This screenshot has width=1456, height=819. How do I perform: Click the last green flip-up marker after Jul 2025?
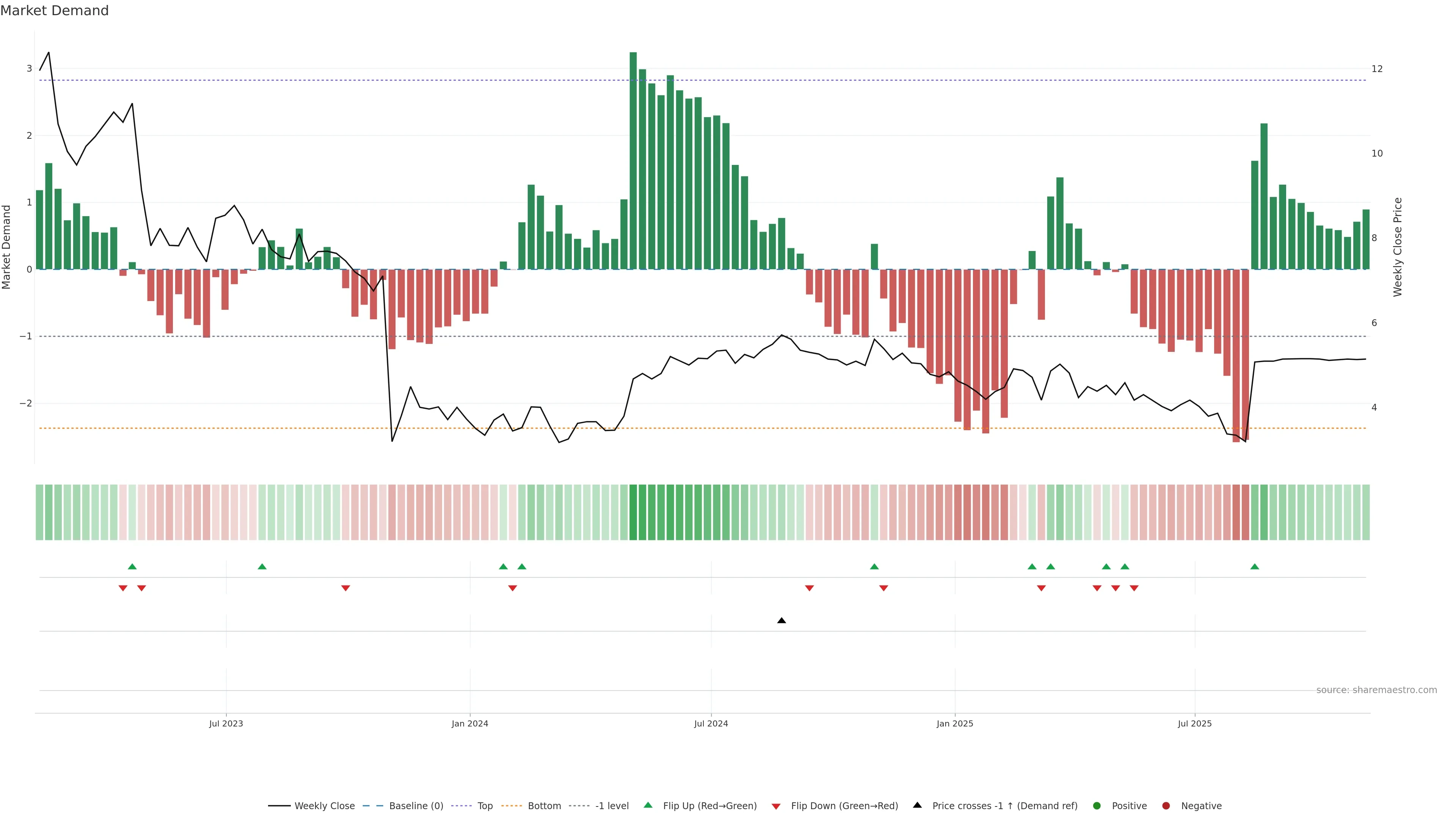coord(1255,567)
